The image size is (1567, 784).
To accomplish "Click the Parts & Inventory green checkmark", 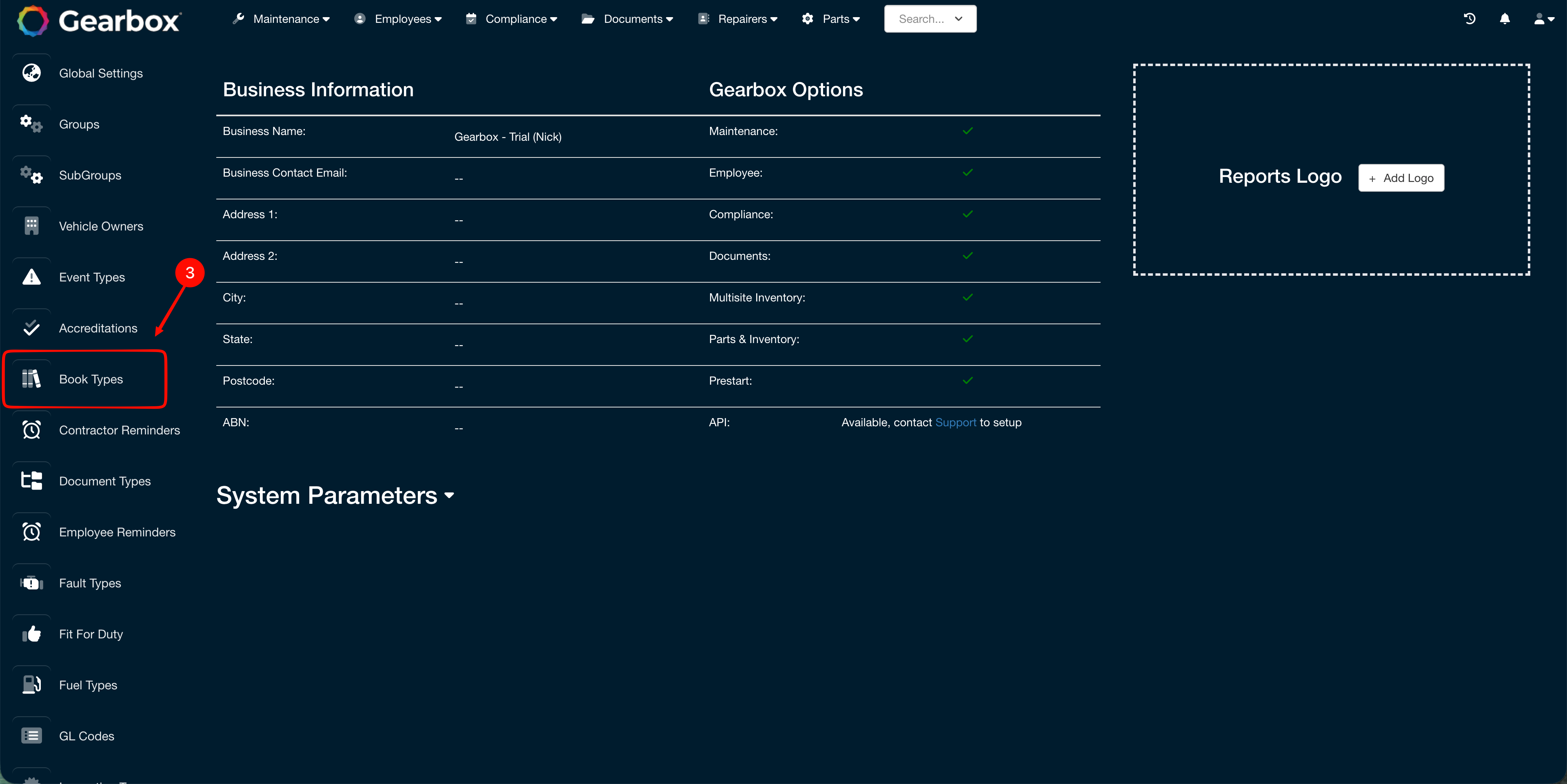I will (x=968, y=339).
